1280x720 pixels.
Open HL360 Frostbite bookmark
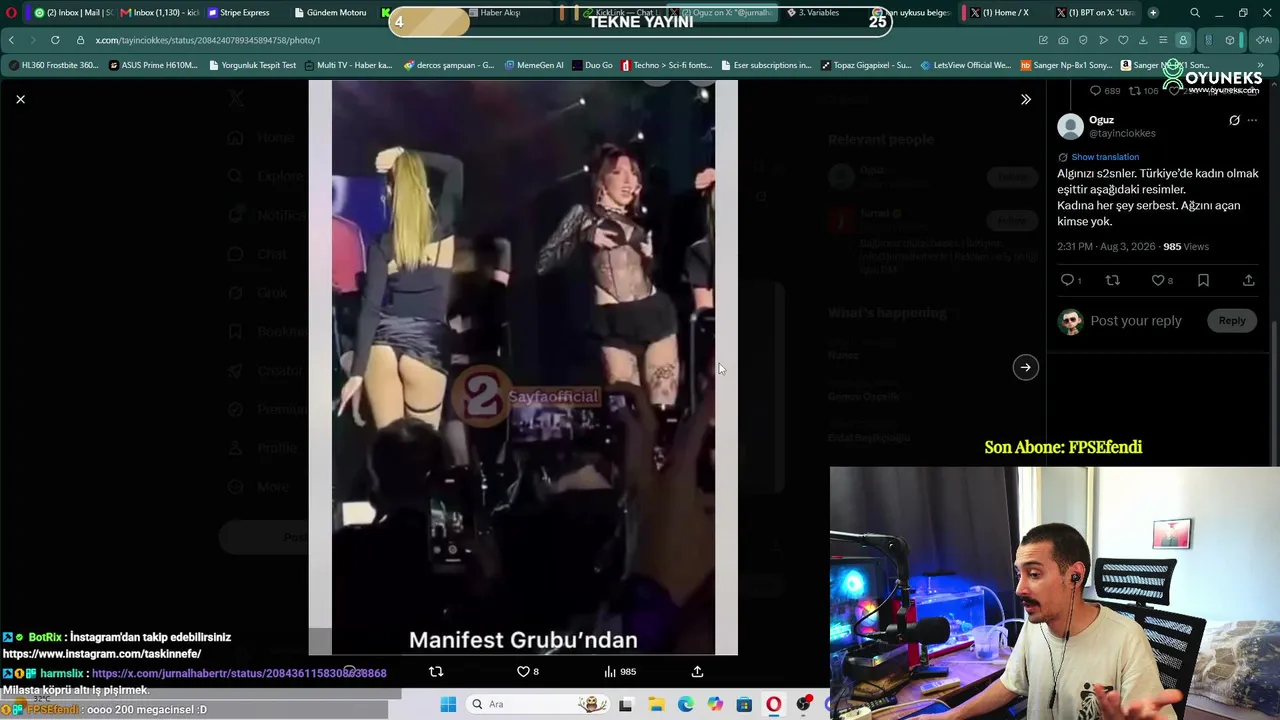pos(54,65)
